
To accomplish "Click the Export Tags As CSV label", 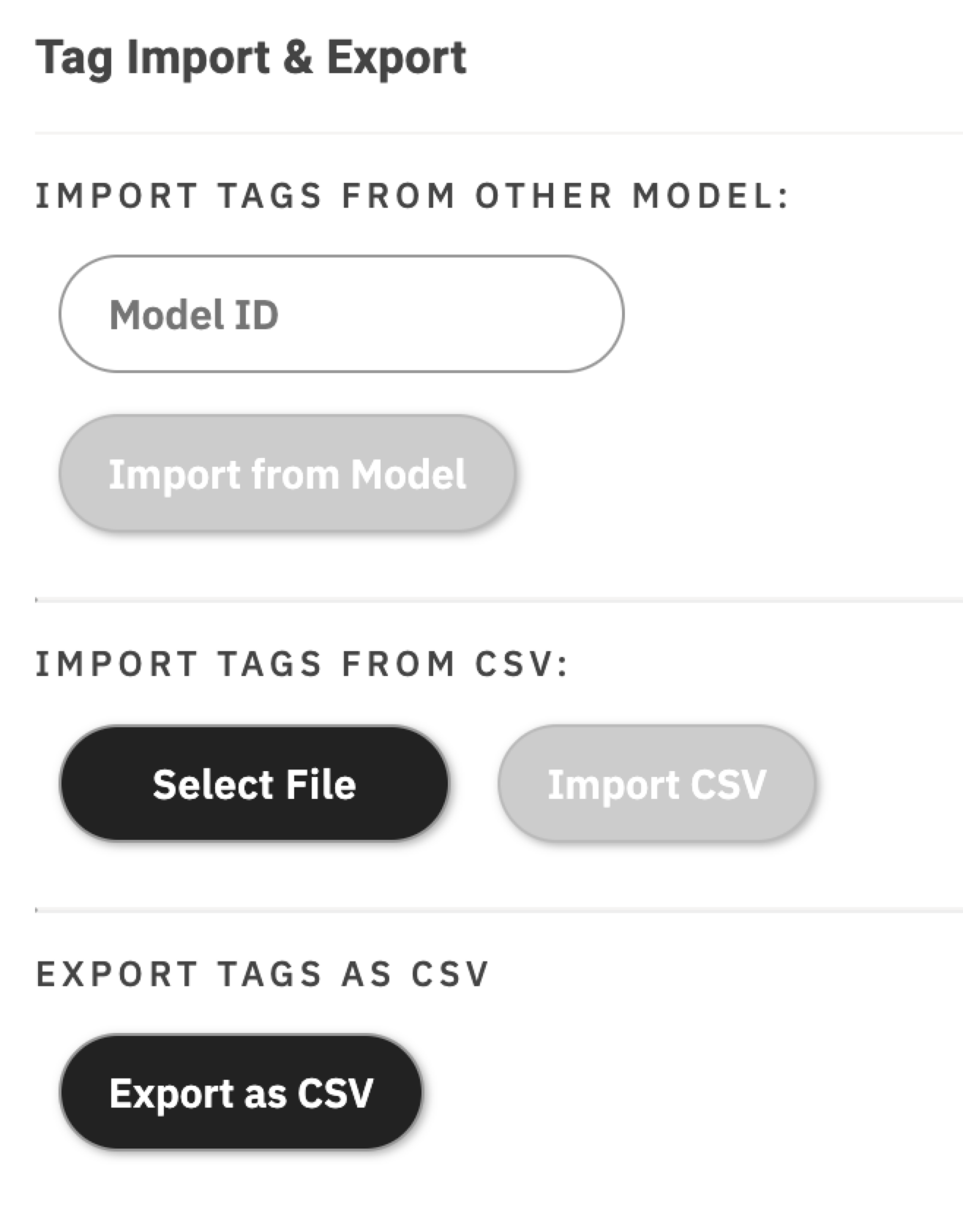I will (x=263, y=974).
